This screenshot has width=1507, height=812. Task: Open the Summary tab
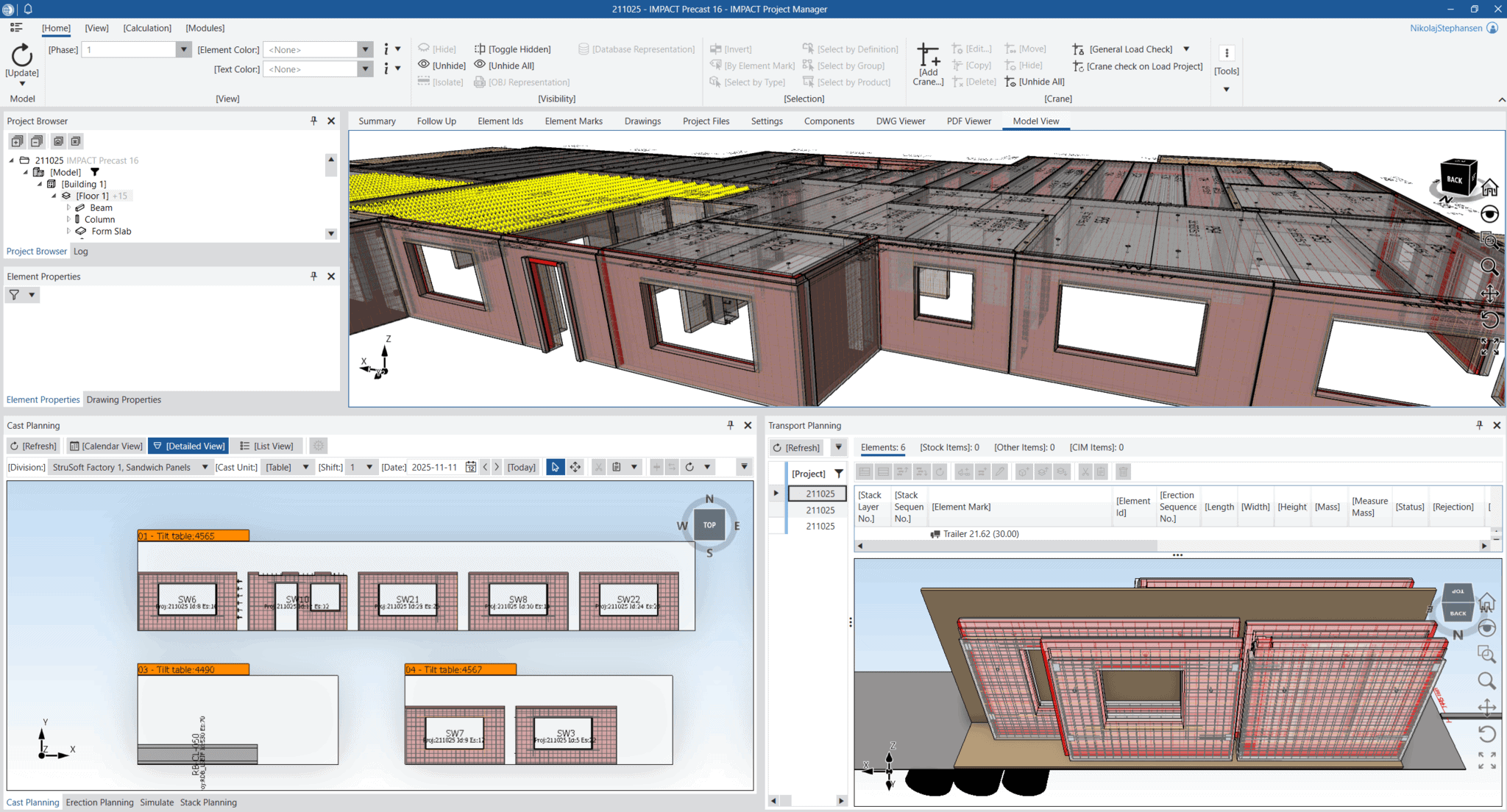pyautogui.click(x=377, y=121)
